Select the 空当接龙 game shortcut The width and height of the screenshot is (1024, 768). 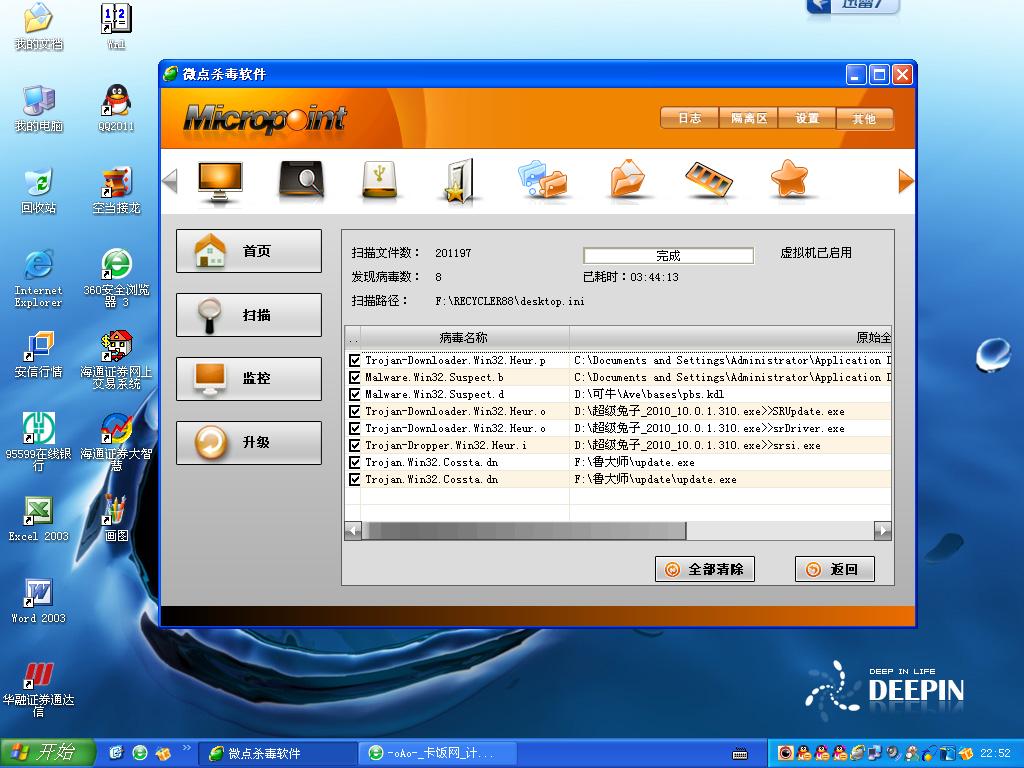pyautogui.click(x=116, y=191)
